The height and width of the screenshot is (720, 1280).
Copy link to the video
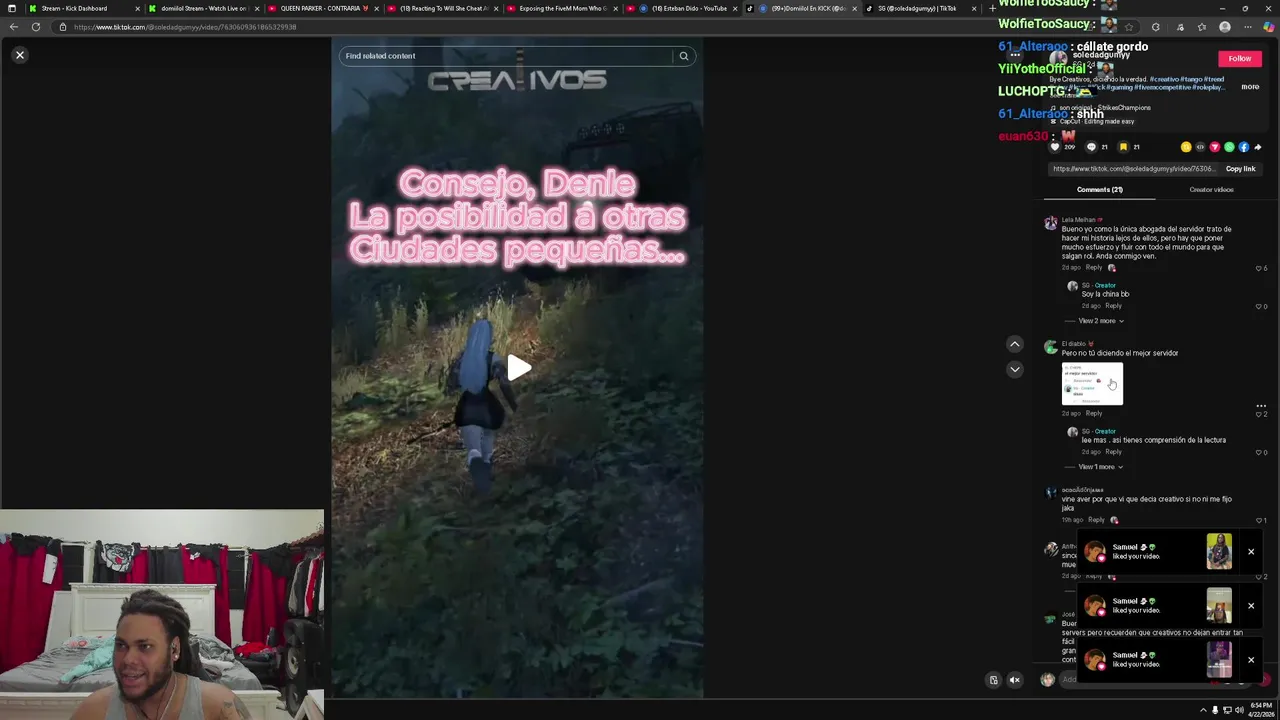click(x=1240, y=169)
